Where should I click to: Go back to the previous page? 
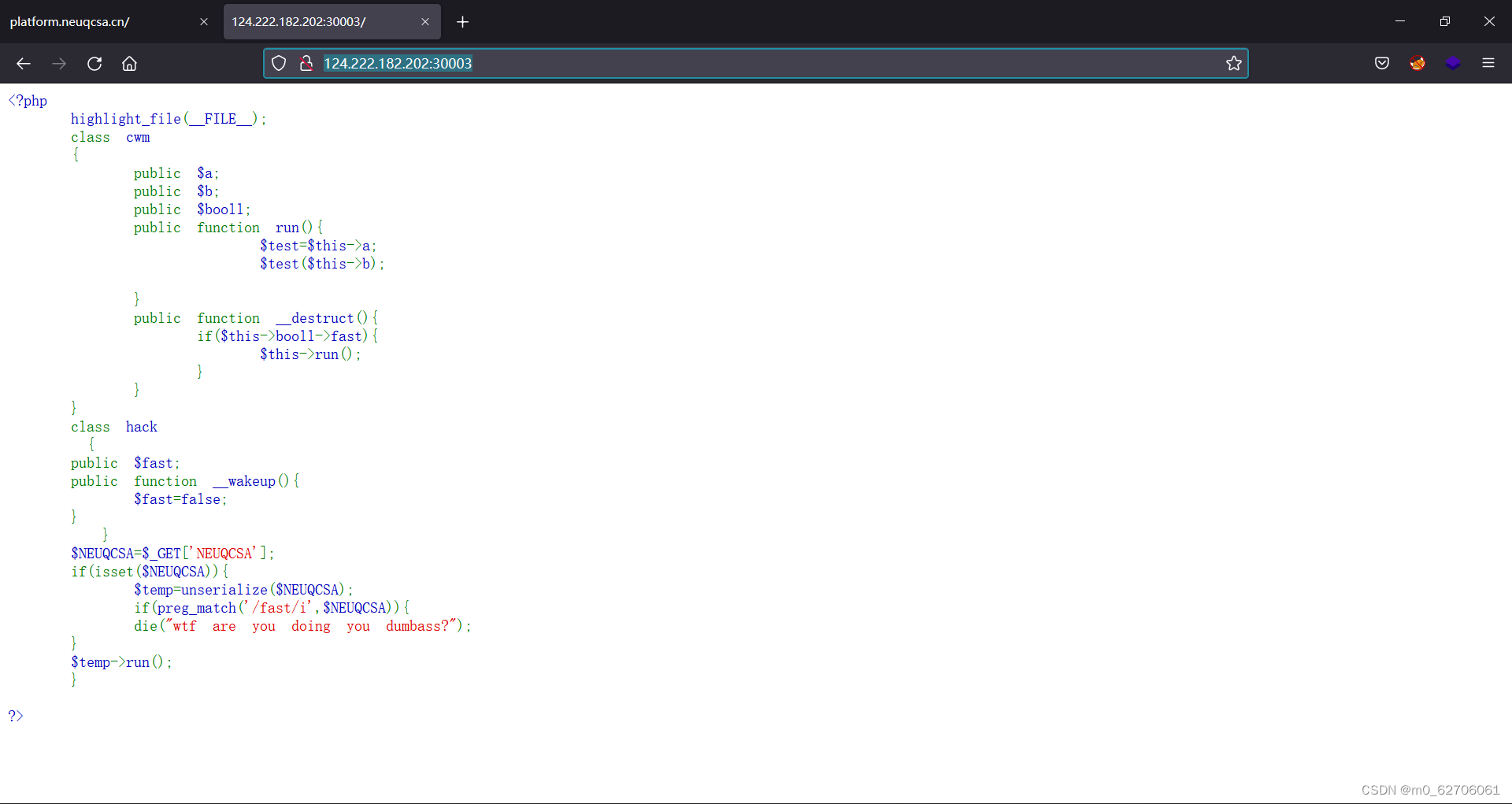(24, 64)
